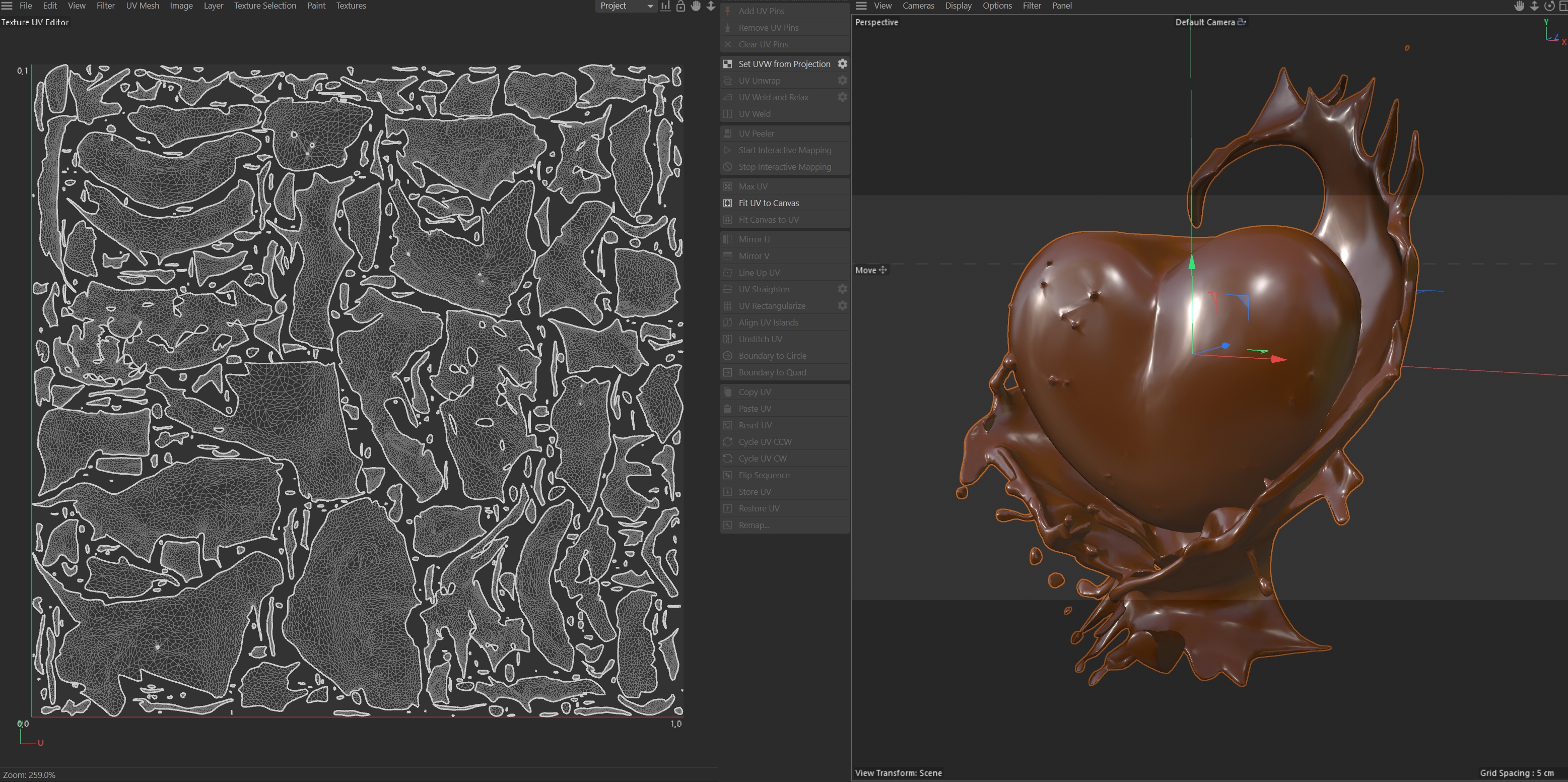Screen dimensions: 1568x782
Task: Toggle the lock icon in UV editor header
Action: click(680, 6)
